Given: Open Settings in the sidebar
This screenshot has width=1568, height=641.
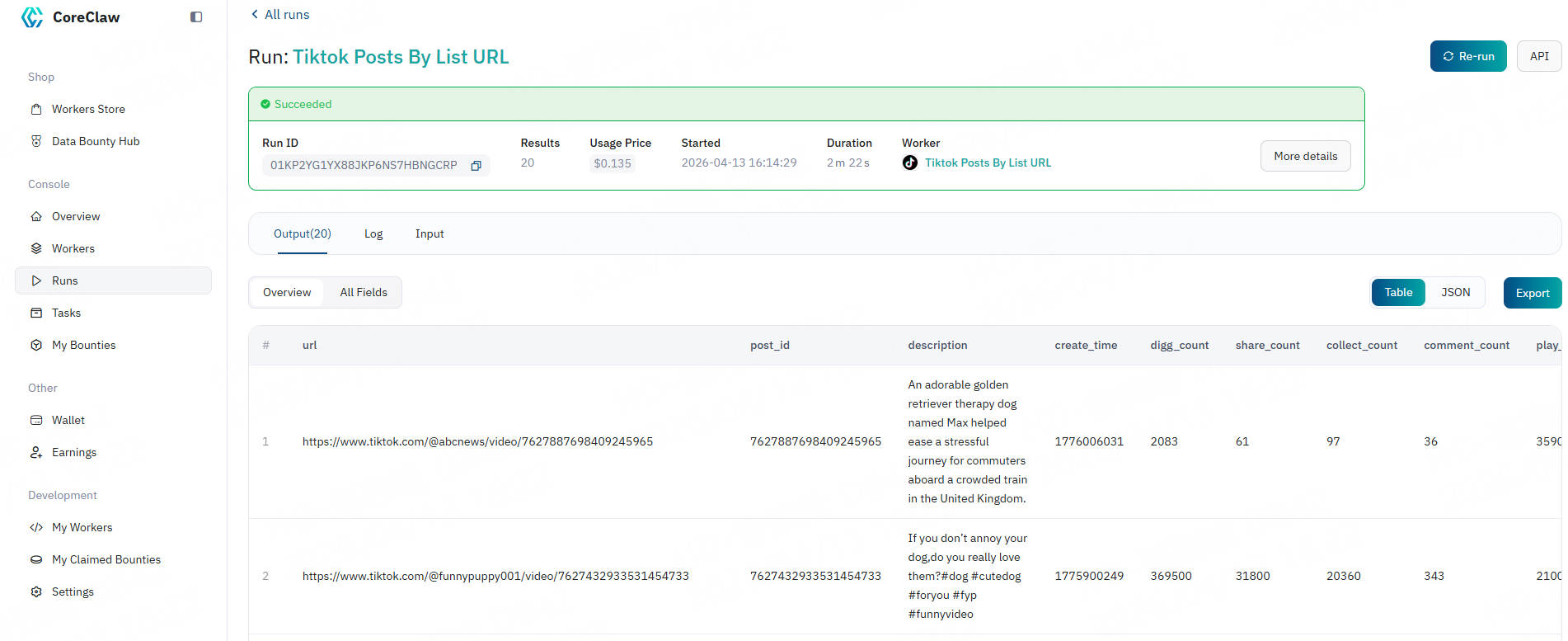Looking at the screenshot, I should (x=73, y=592).
